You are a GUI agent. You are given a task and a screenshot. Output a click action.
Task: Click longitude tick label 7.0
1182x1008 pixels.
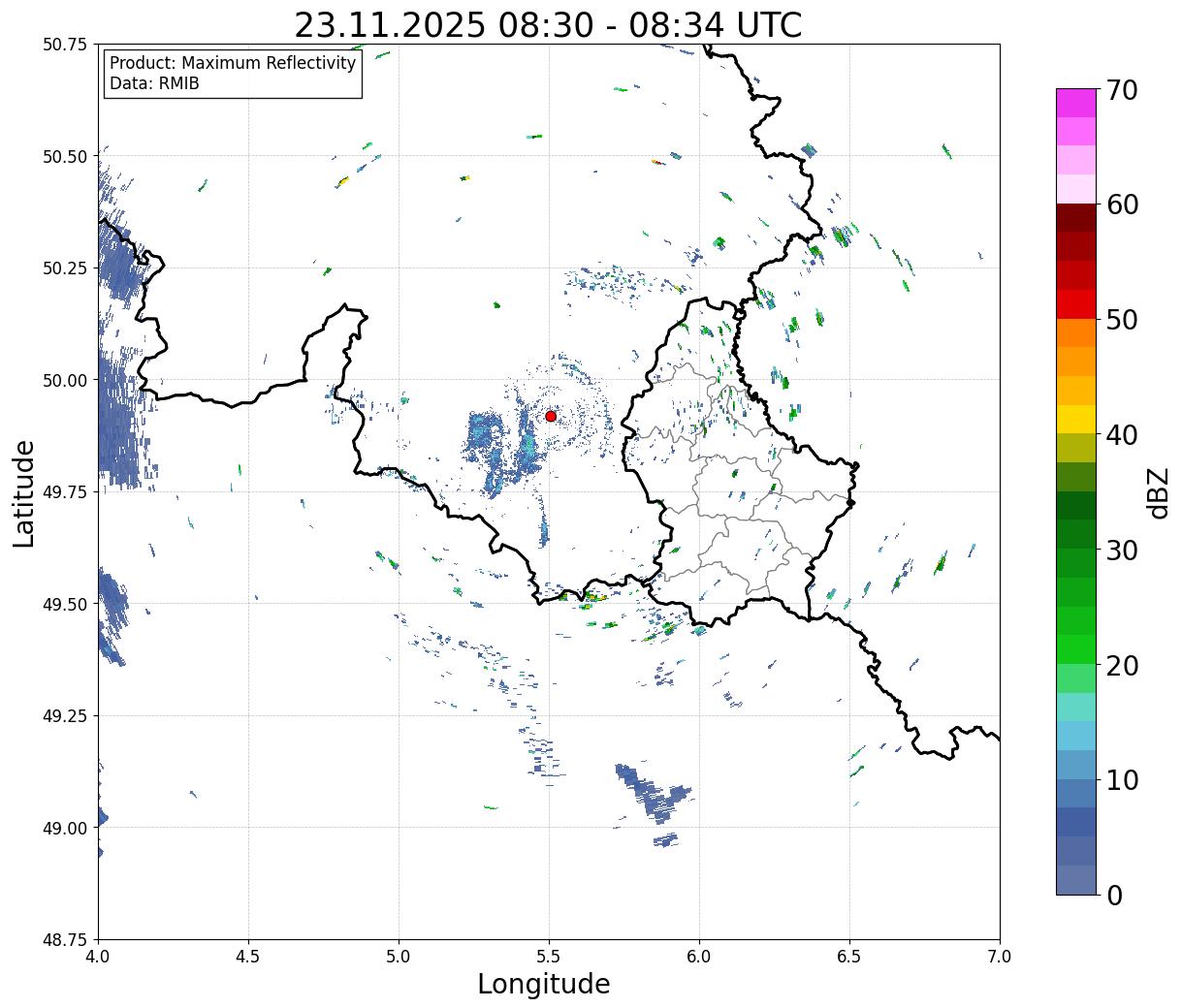[1000, 956]
